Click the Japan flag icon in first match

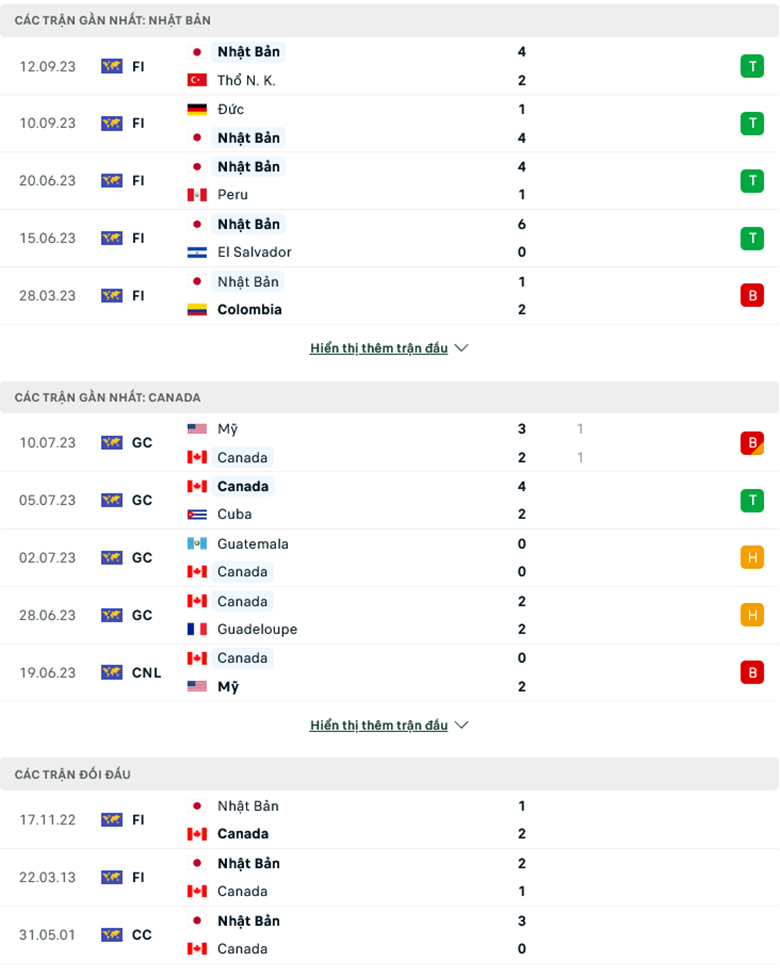[x=198, y=52]
